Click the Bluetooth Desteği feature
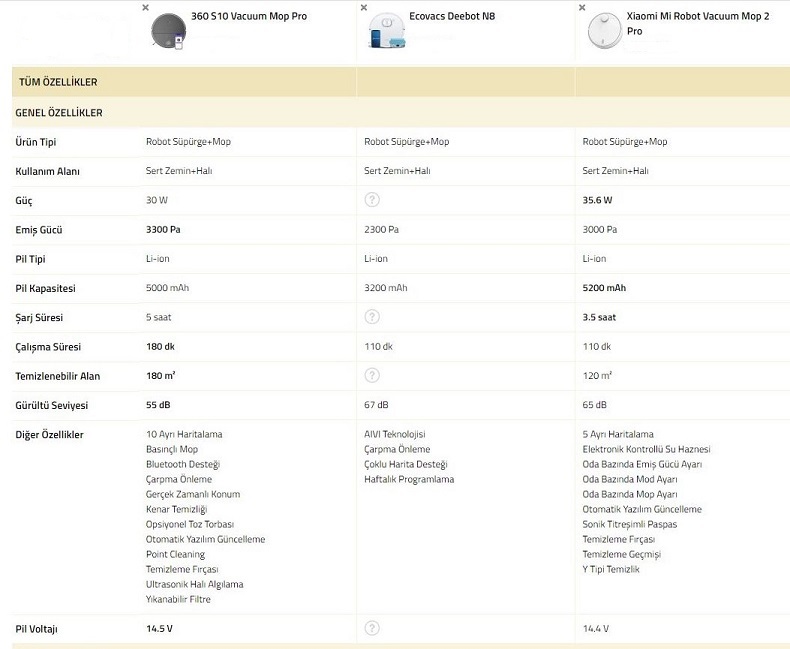The height and width of the screenshot is (649, 790). click(x=183, y=464)
